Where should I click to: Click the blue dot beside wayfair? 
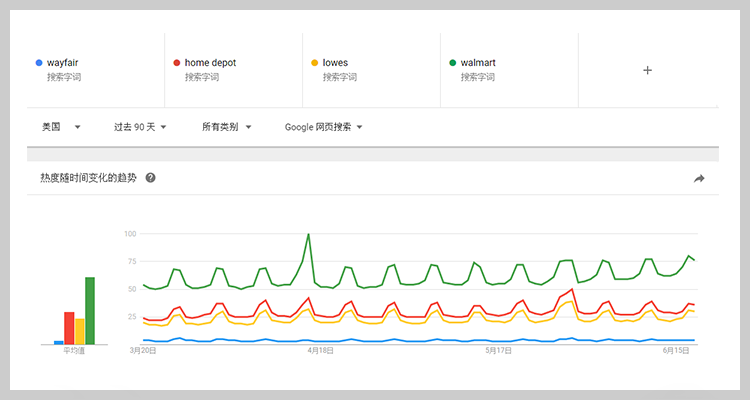38,63
